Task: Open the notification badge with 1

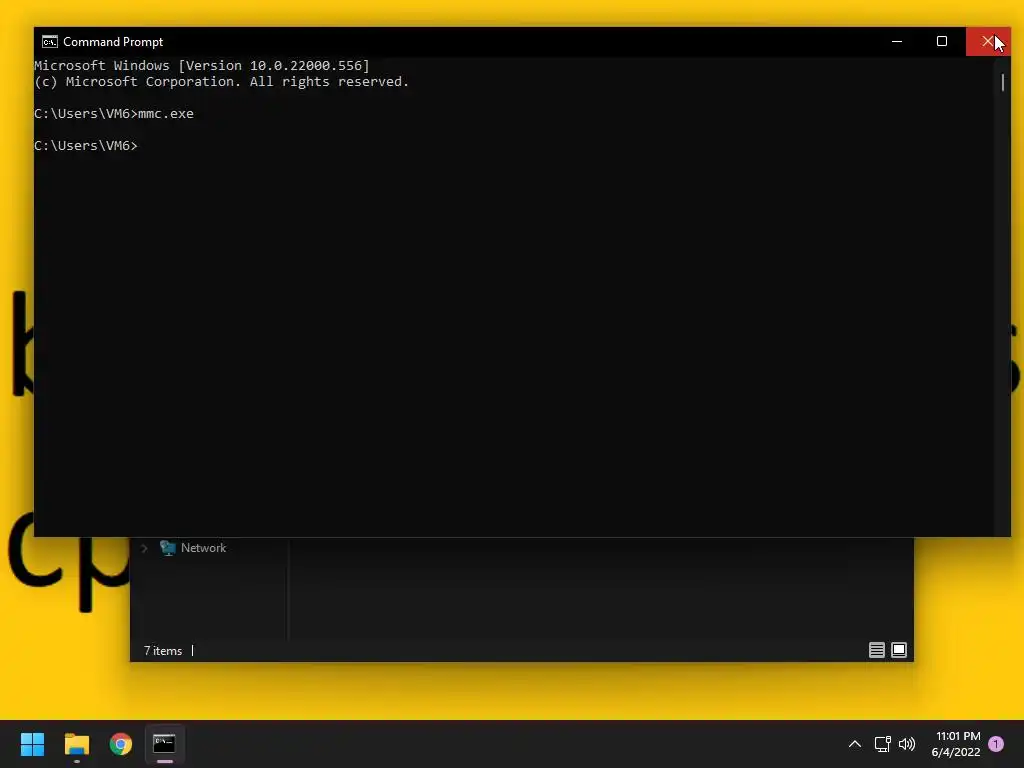Action: (x=996, y=744)
